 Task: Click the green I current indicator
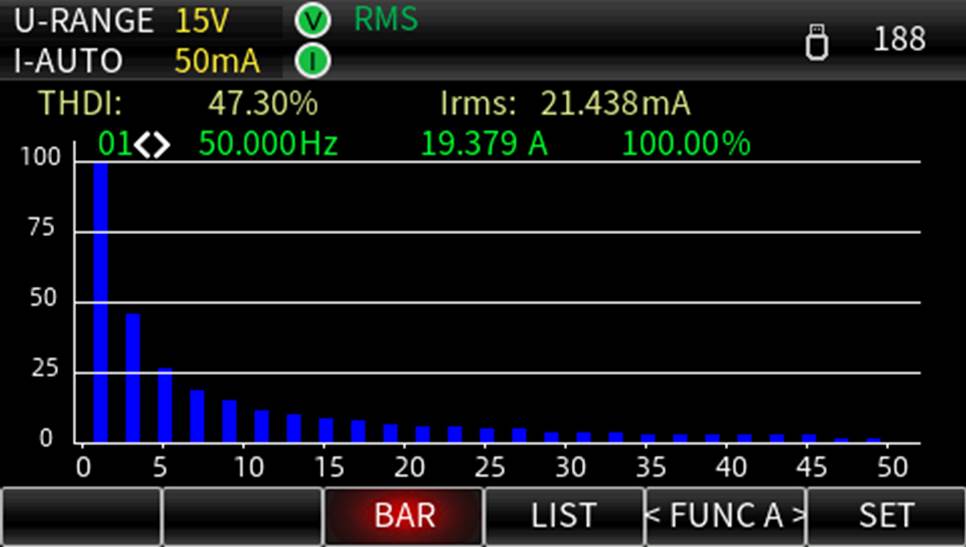click(x=312, y=61)
